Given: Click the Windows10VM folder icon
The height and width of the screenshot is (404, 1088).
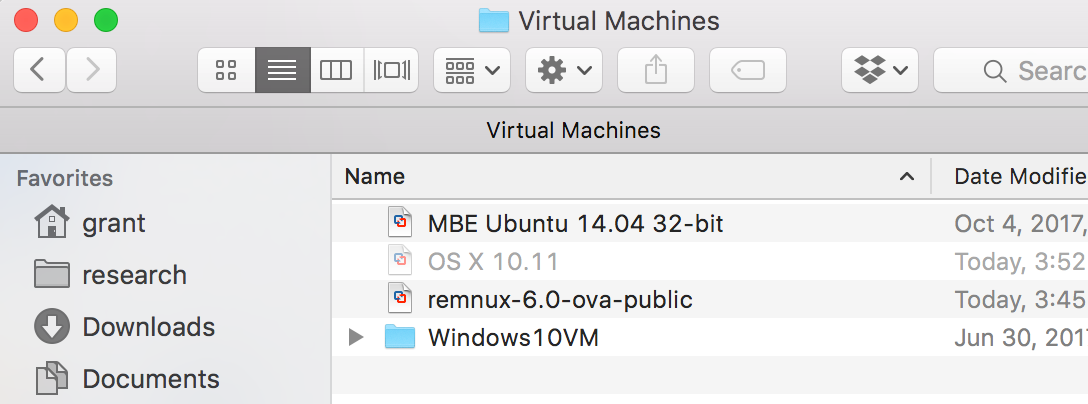Looking at the screenshot, I should pos(400,337).
